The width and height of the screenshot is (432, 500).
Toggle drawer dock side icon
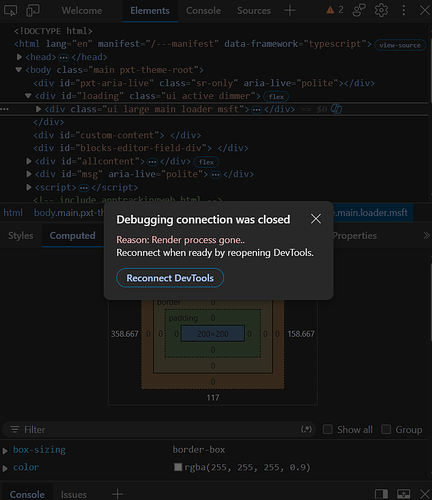point(381,494)
